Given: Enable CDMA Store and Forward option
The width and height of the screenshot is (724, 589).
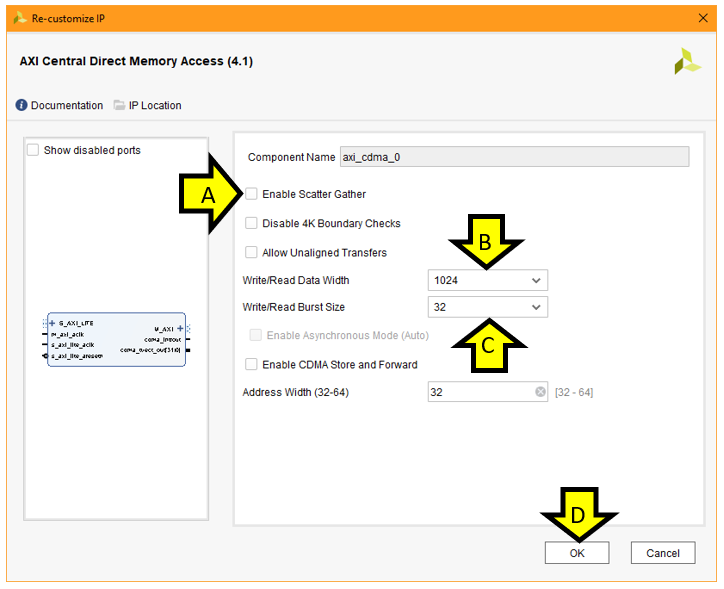Looking at the screenshot, I should pyautogui.click(x=252, y=364).
